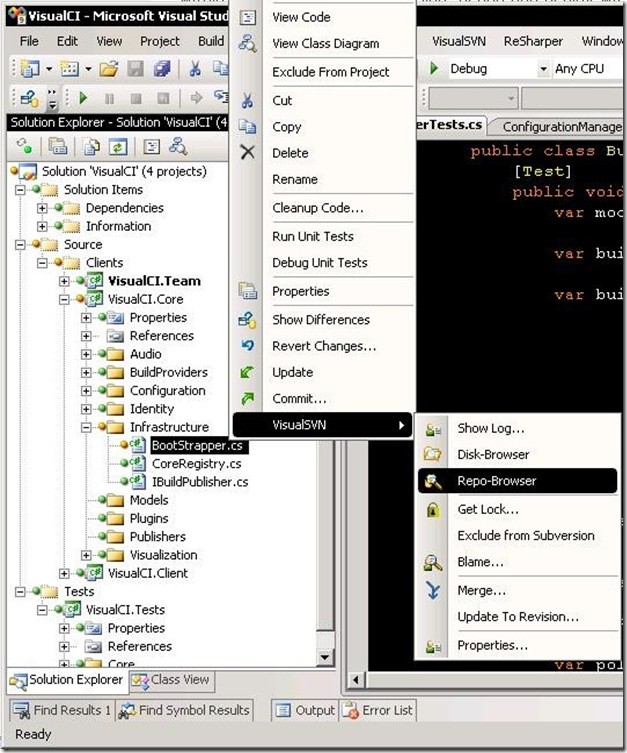Select Cleanup Code... menu entry

click(318, 208)
